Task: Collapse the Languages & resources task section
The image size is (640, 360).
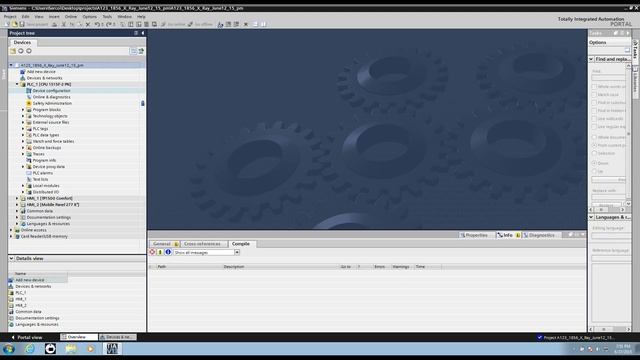Action: 591,218
